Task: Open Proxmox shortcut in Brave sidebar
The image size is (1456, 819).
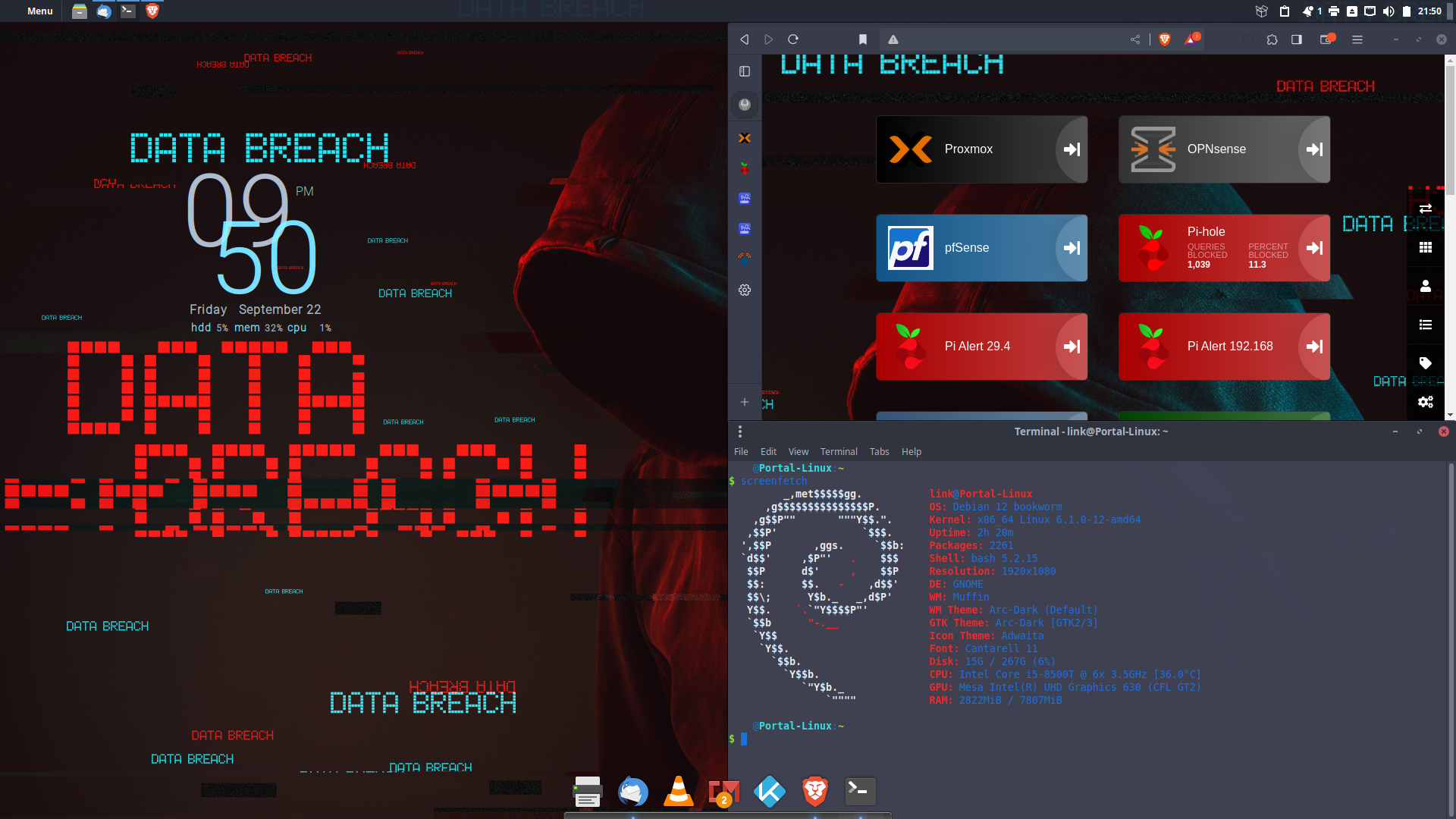Action: tap(745, 138)
